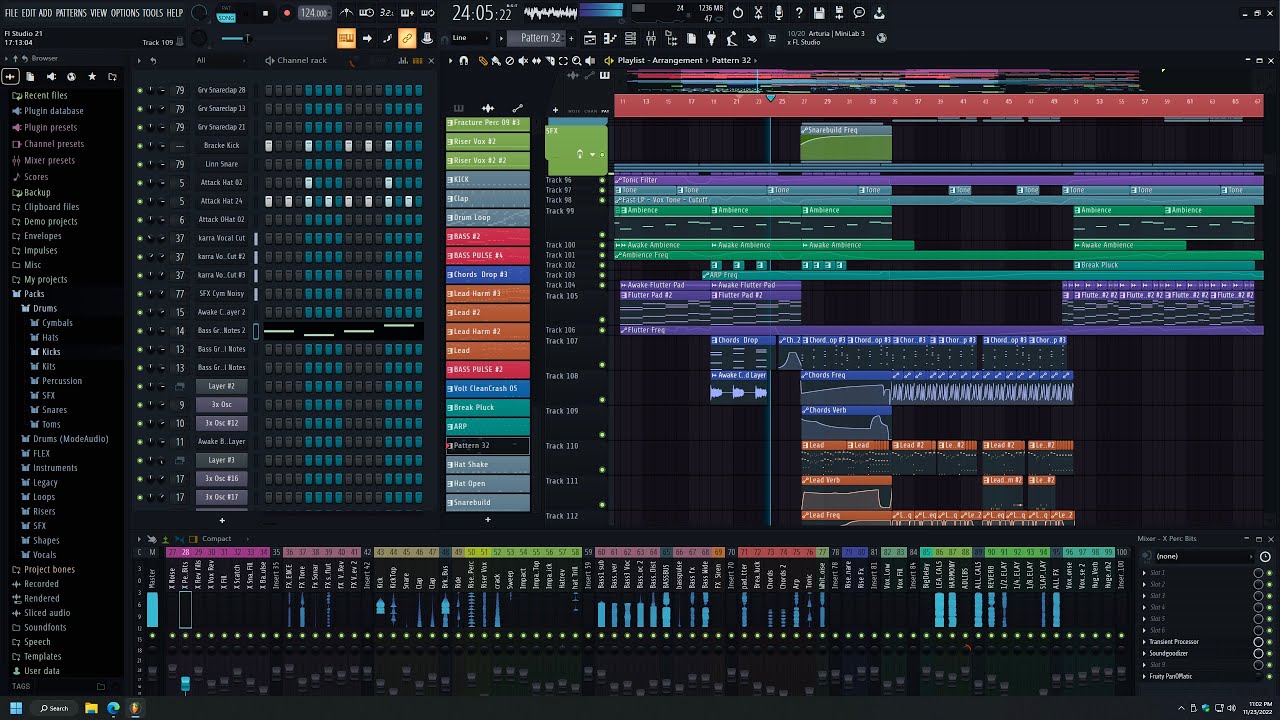The image size is (1280, 720).
Task: Select the playlist zoom magnifier tool
Action: 576,60
